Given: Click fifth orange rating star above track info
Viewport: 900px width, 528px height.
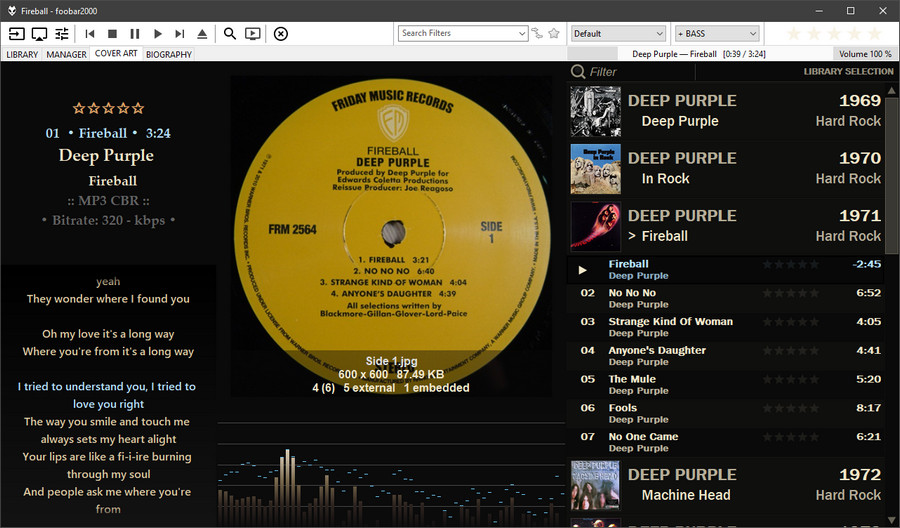Looking at the screenshot, I should click(138, 108).
